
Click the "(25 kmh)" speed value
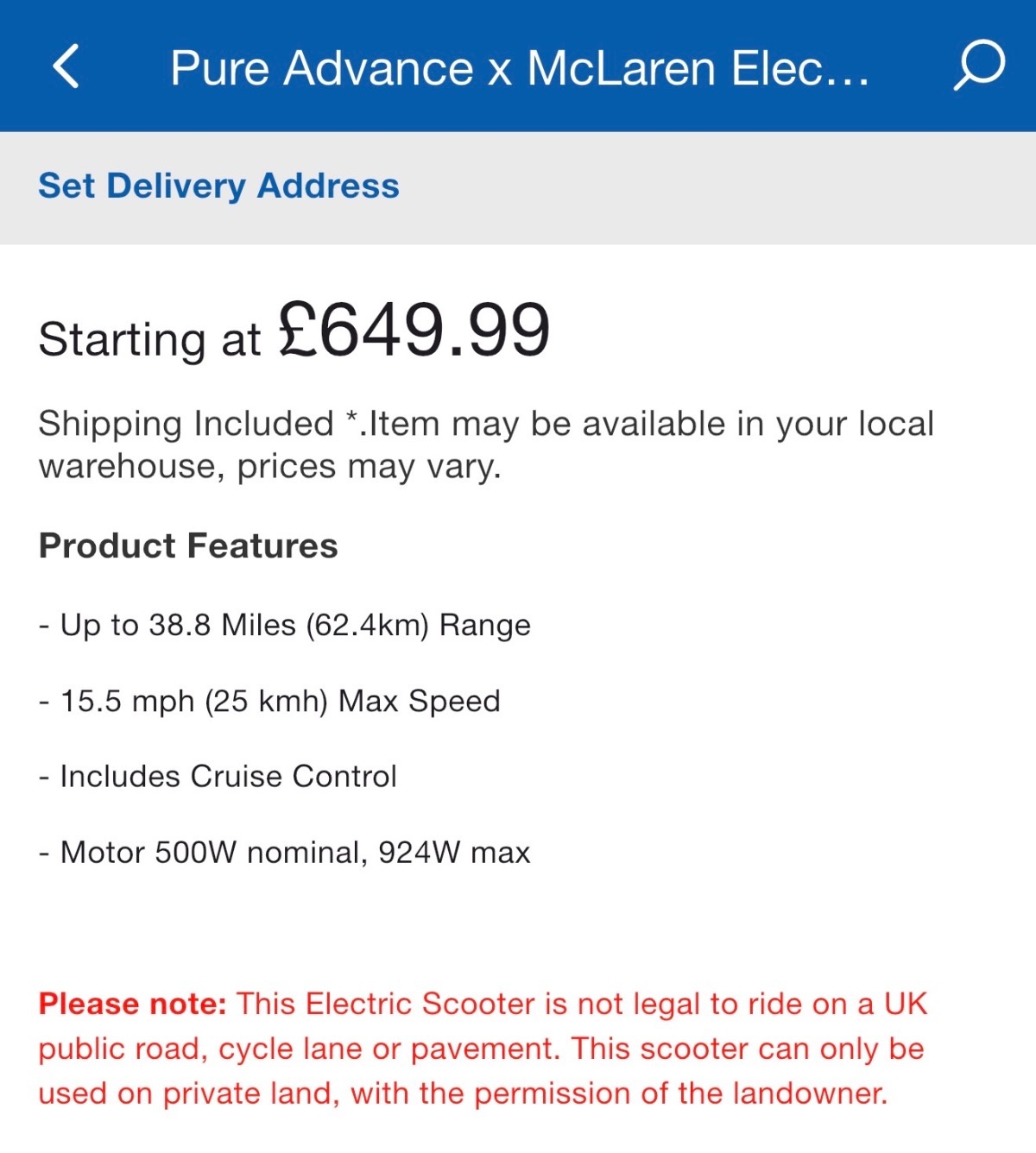click(266, 701)
